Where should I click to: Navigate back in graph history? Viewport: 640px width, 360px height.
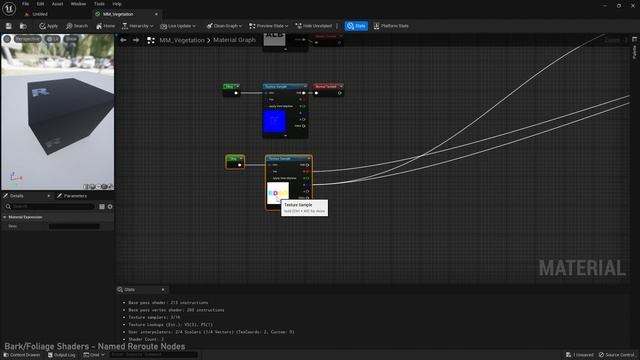[x=123, y=40]
